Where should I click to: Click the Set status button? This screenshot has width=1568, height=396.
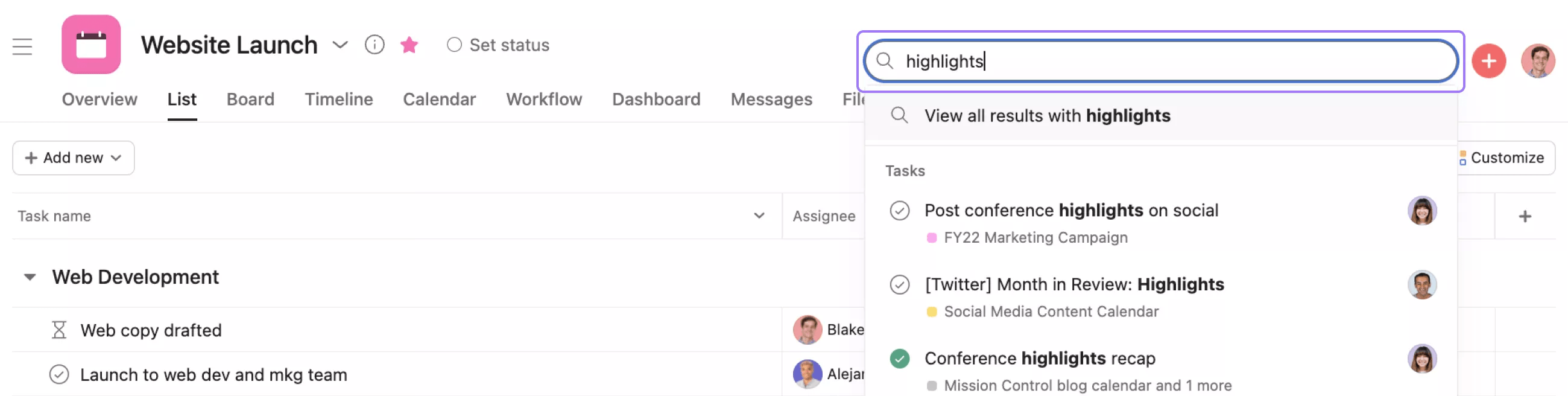point(498,45)
